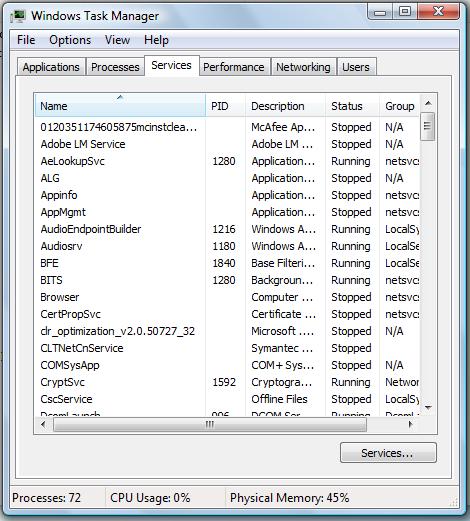Sort list by Name column header
This screenshot has width=470, height=521.
[120, 106]
